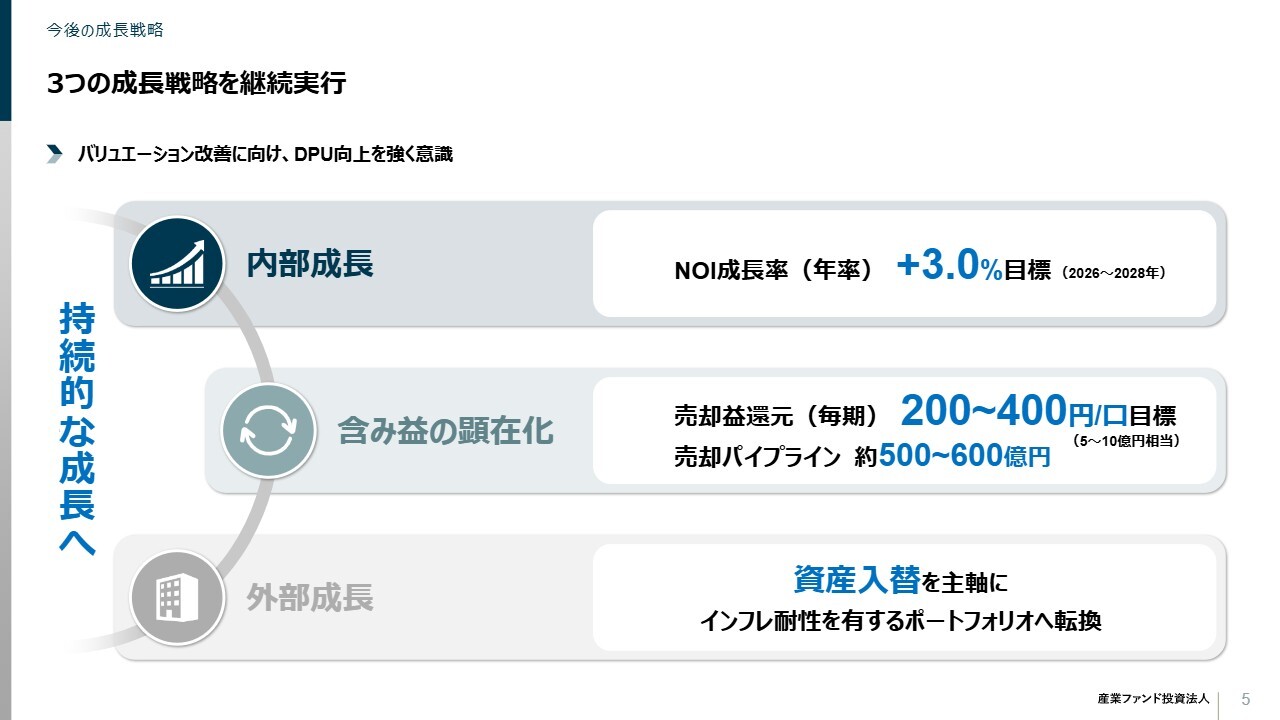This screenshot has height=720, width=1280.
Task: Select the 外部成長 heading
Action: coord(310,598)
